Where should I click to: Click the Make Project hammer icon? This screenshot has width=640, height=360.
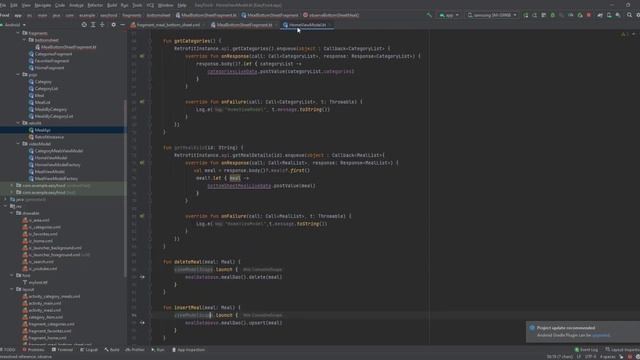click(429, 15)
